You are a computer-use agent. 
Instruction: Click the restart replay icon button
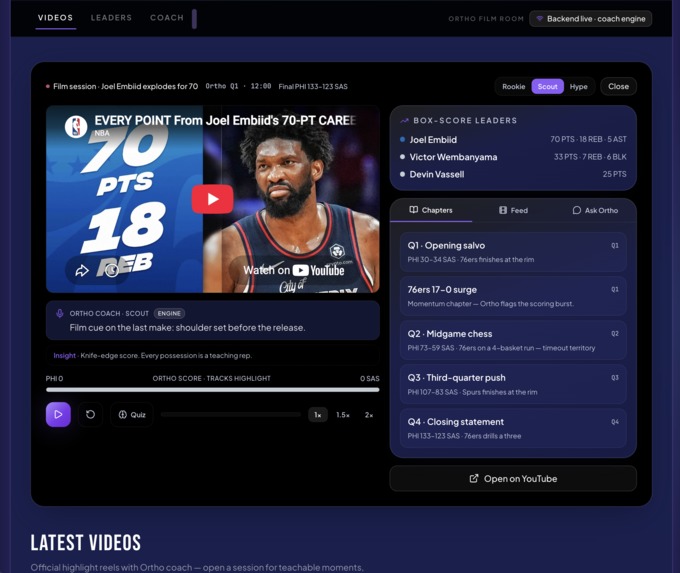point(90,415)
